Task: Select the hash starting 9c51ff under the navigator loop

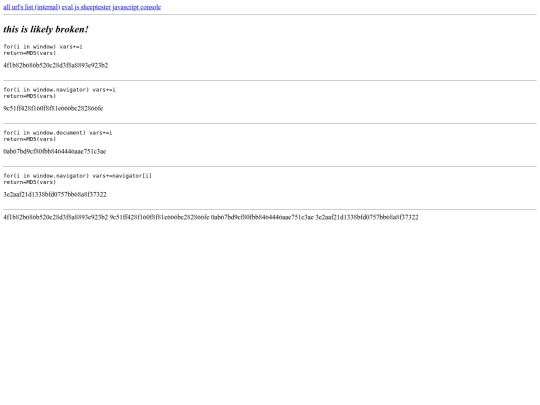Action: pos(53,108)
